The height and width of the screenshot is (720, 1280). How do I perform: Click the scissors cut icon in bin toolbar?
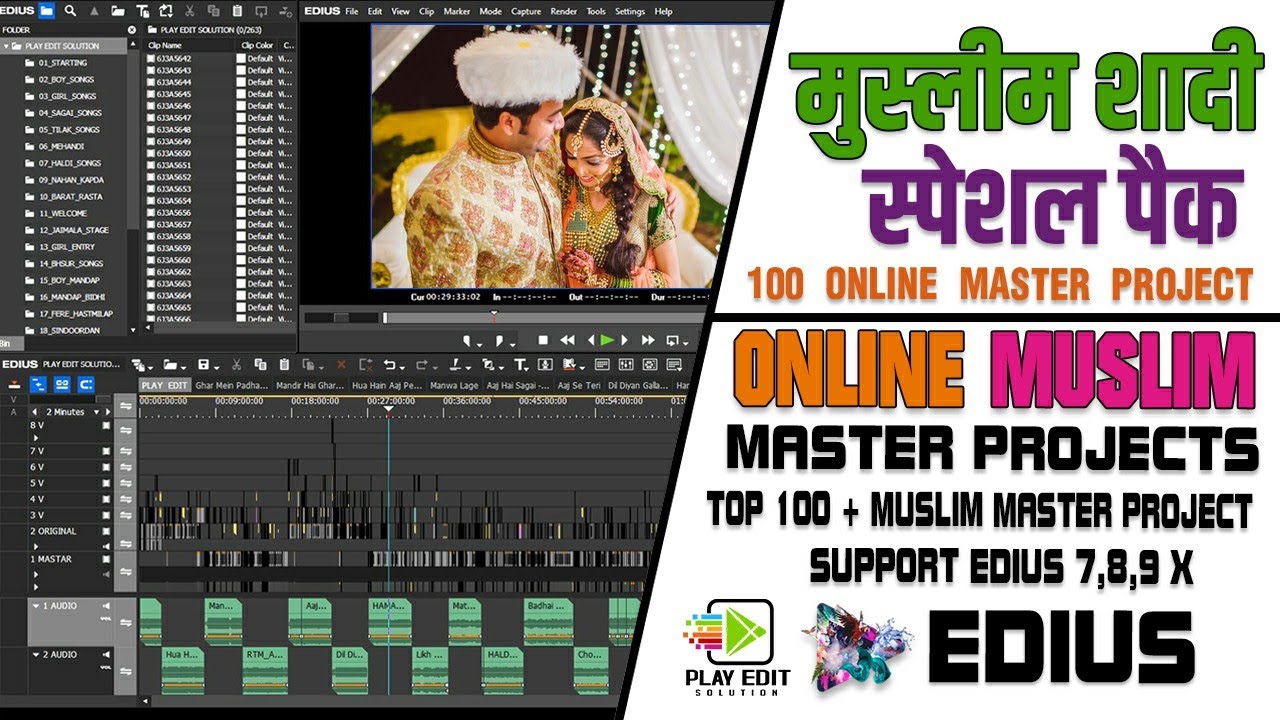[190, 11]
